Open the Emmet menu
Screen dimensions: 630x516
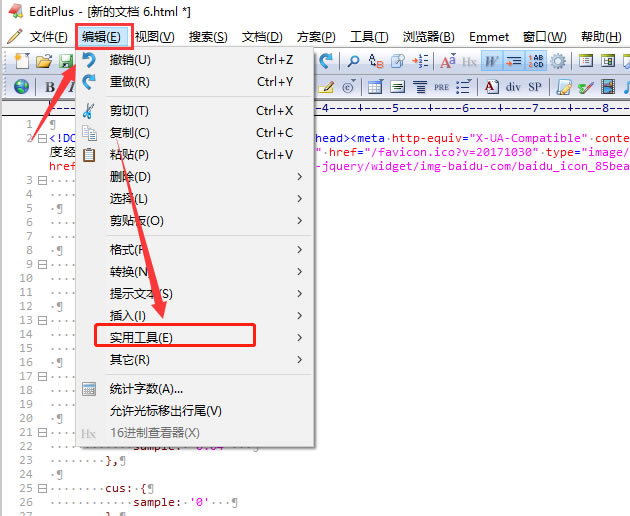pos(489,37)
